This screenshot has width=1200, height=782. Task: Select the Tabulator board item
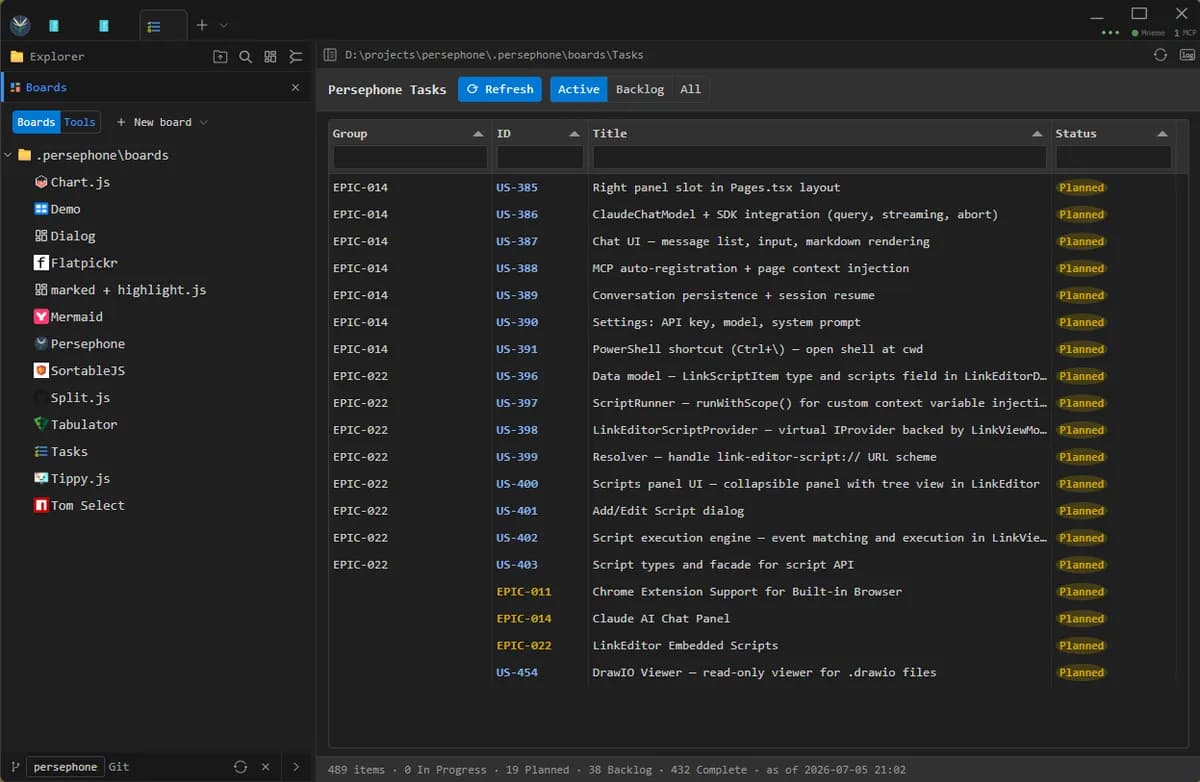(x=84, y=425)
